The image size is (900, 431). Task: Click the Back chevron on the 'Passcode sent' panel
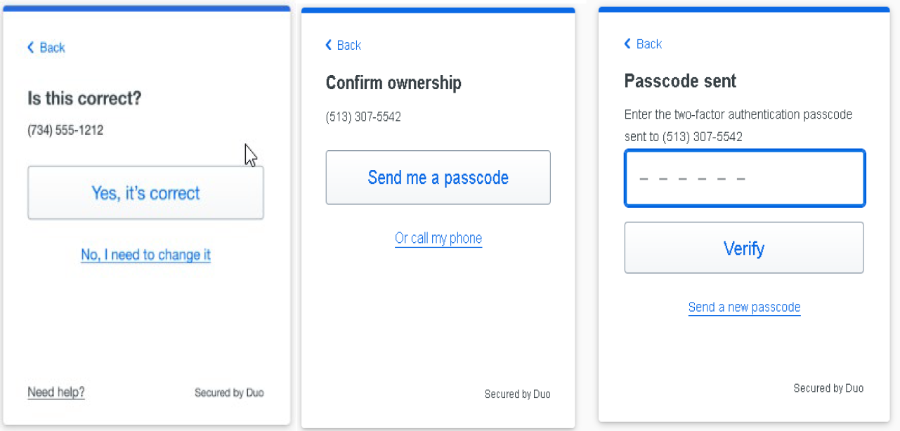(x=628, y=44)
